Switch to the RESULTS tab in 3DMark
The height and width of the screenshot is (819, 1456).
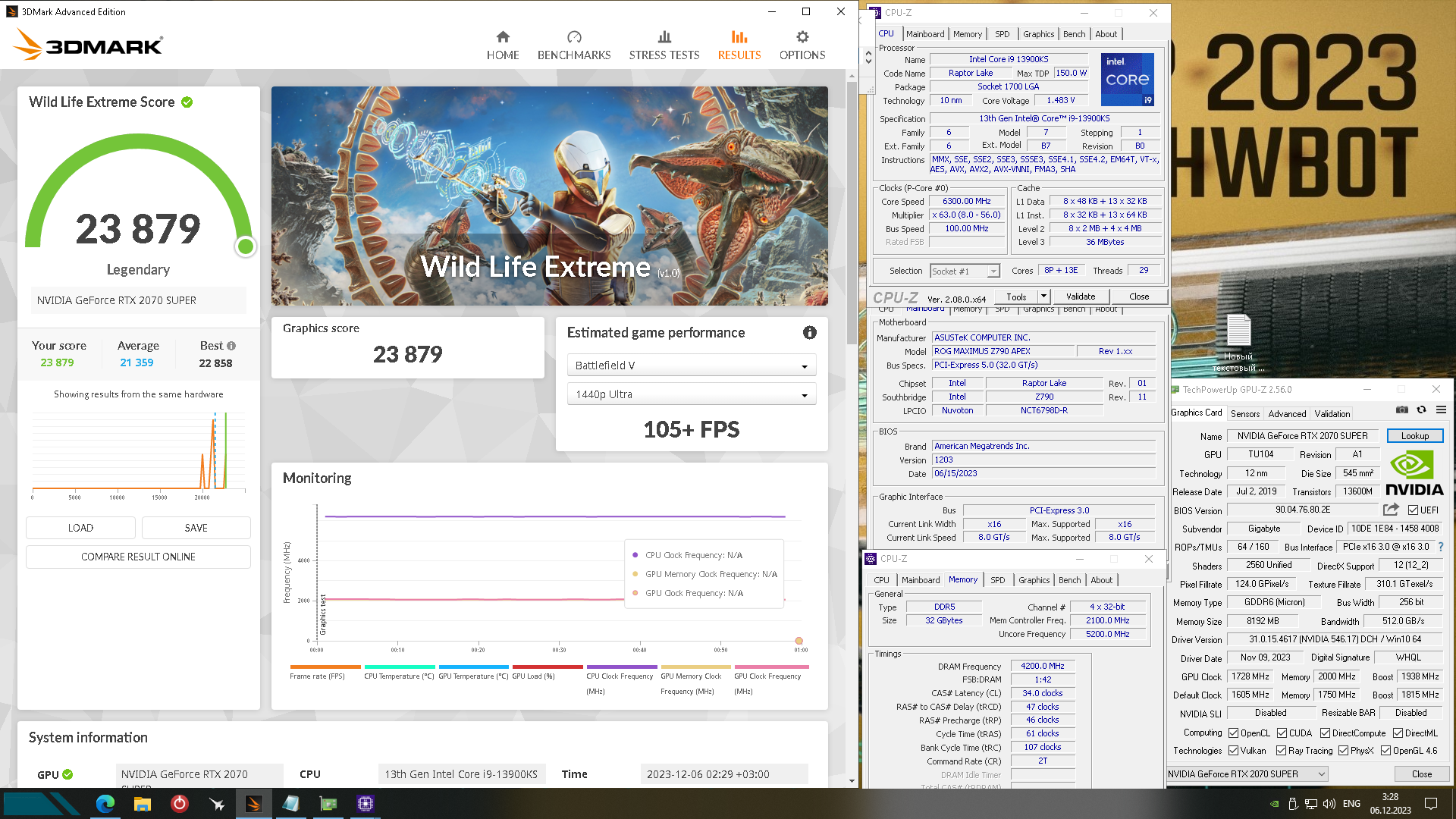click(739, 45)
